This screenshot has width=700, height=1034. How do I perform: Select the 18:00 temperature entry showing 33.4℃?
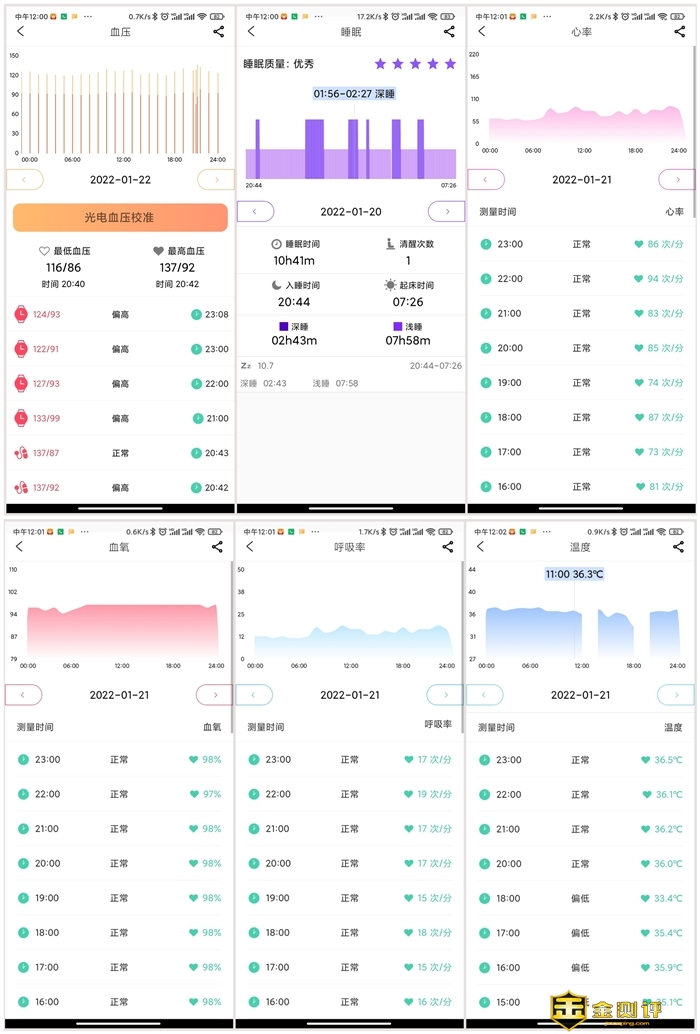coord(581,898)
